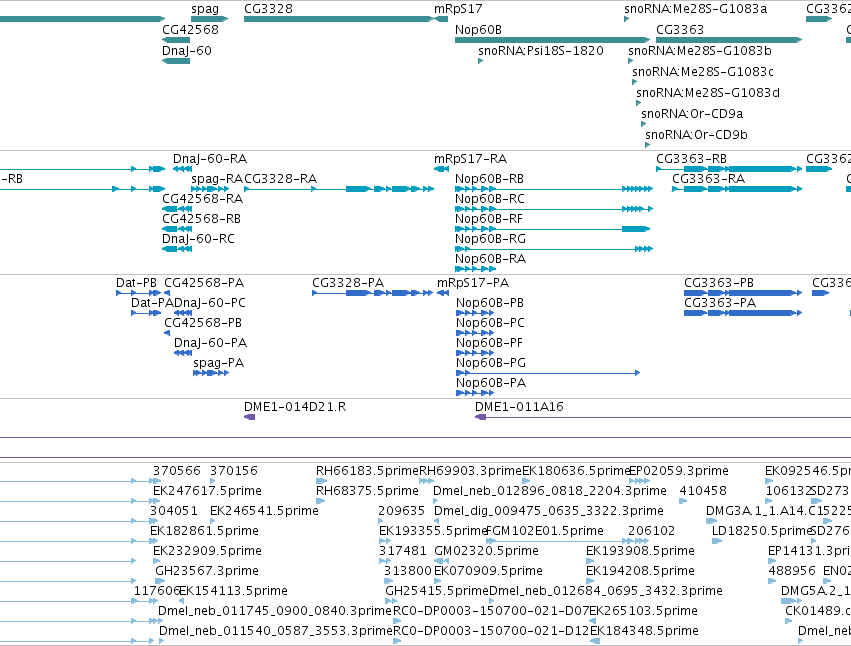Open the Nop60B-RC transcript
Viewport: 851px width, 646px height.
(554, 209)
